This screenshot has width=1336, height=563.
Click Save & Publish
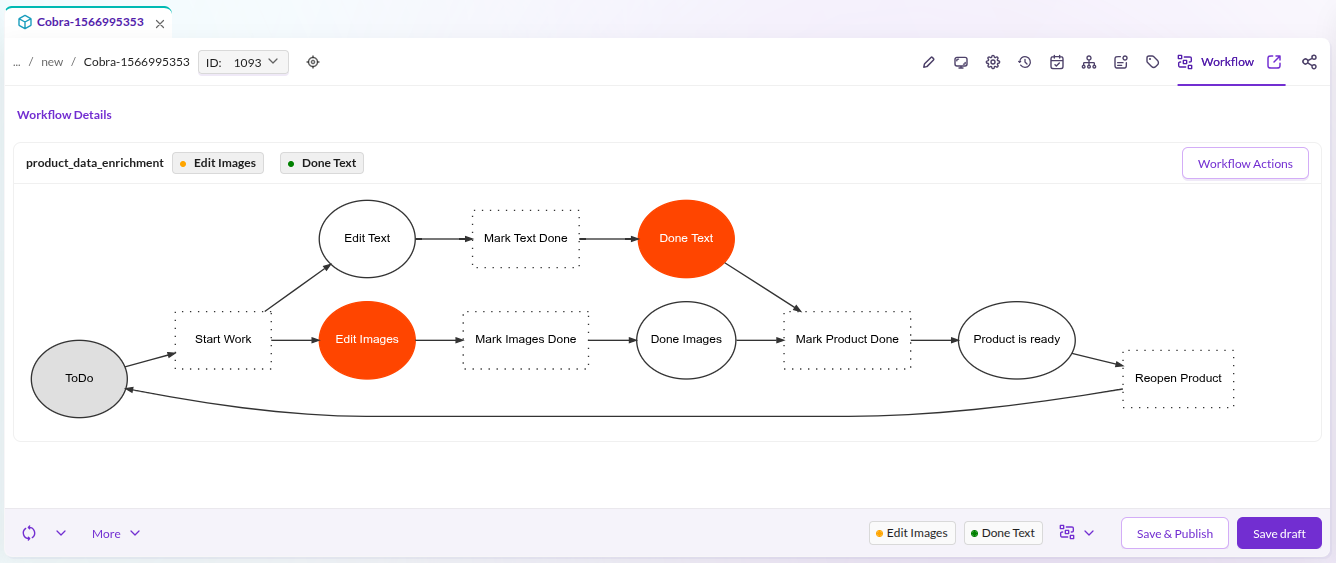coord(1174,533)
